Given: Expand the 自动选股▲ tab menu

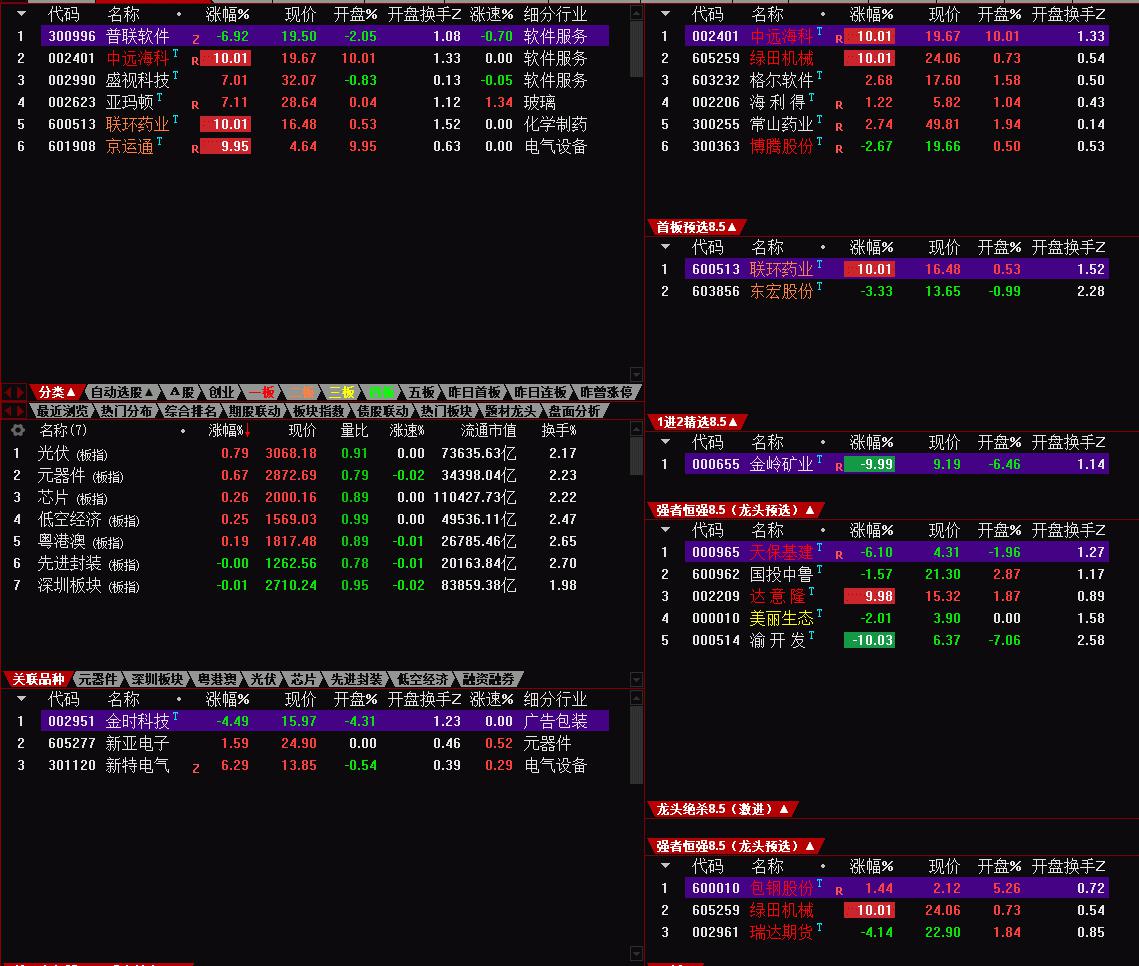Looking at the screenshot, I should tap(122, 392).
